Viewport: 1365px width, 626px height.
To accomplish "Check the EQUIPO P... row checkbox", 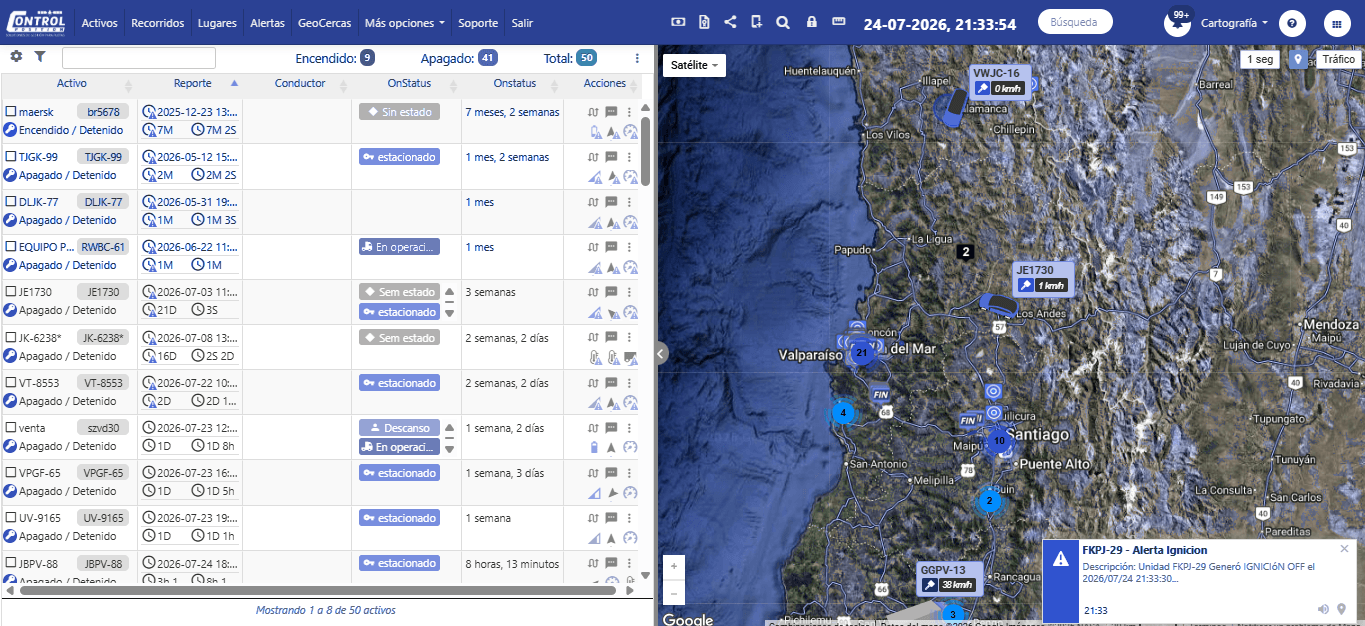I will (x=11, y=247).
